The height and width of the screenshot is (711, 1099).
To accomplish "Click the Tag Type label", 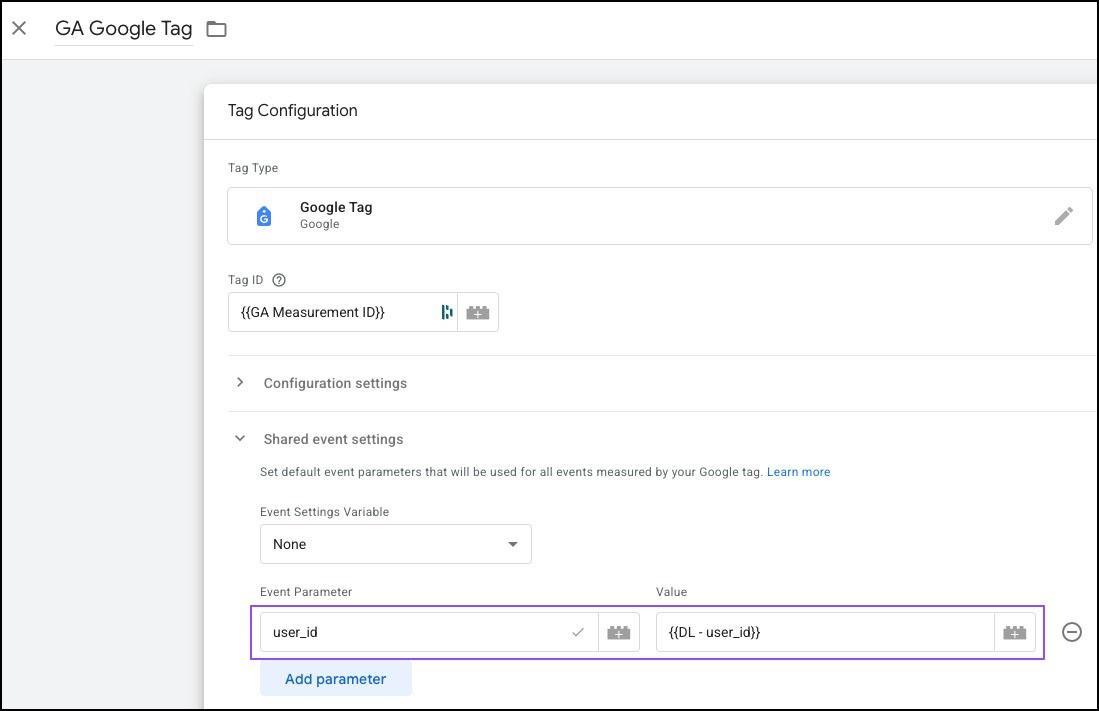I will click(253, 168).
